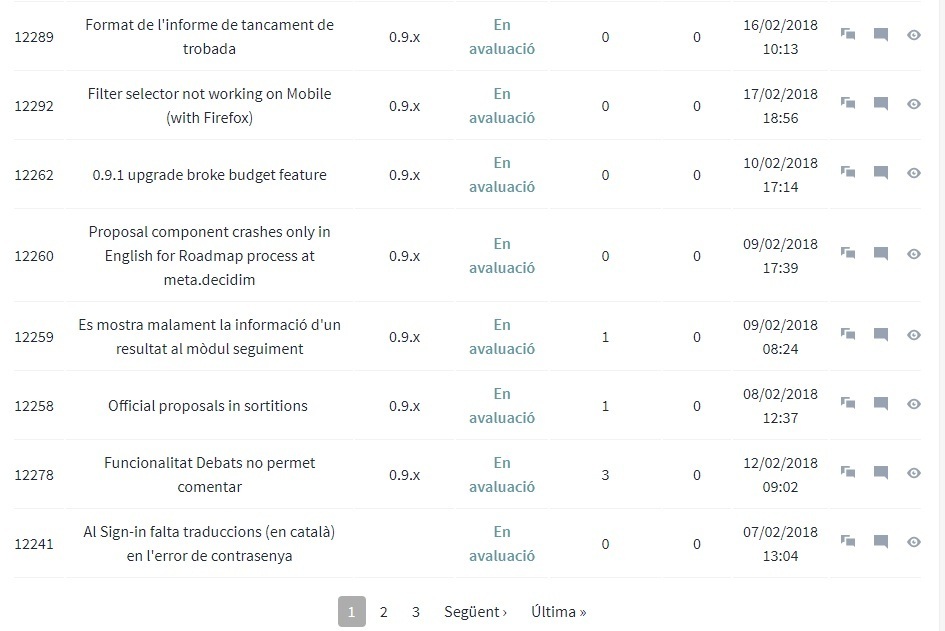
Task: Go to page 3 of results
Action: tap(416, 612)
